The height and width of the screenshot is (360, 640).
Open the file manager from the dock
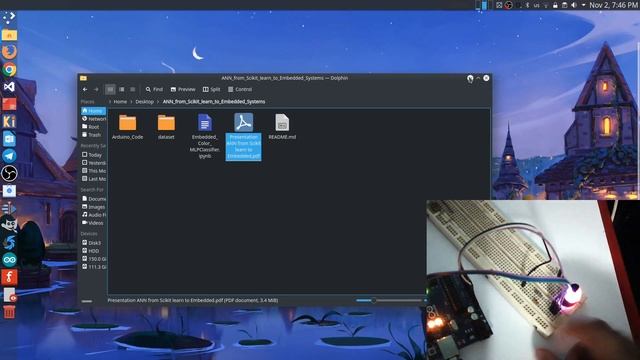[x=9, y=35]
